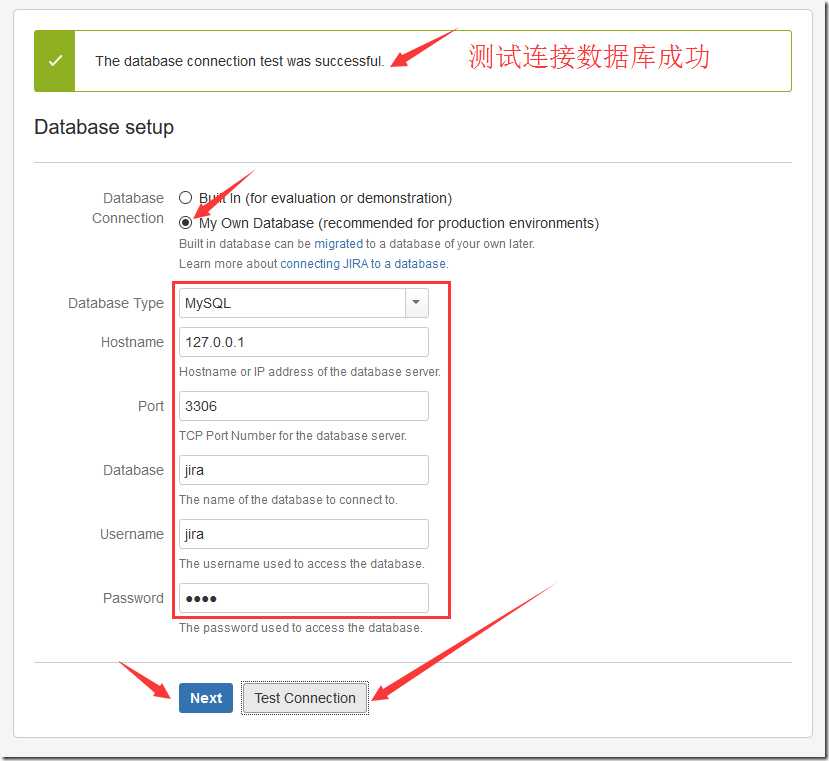Click into the Password field

point(303,598)
